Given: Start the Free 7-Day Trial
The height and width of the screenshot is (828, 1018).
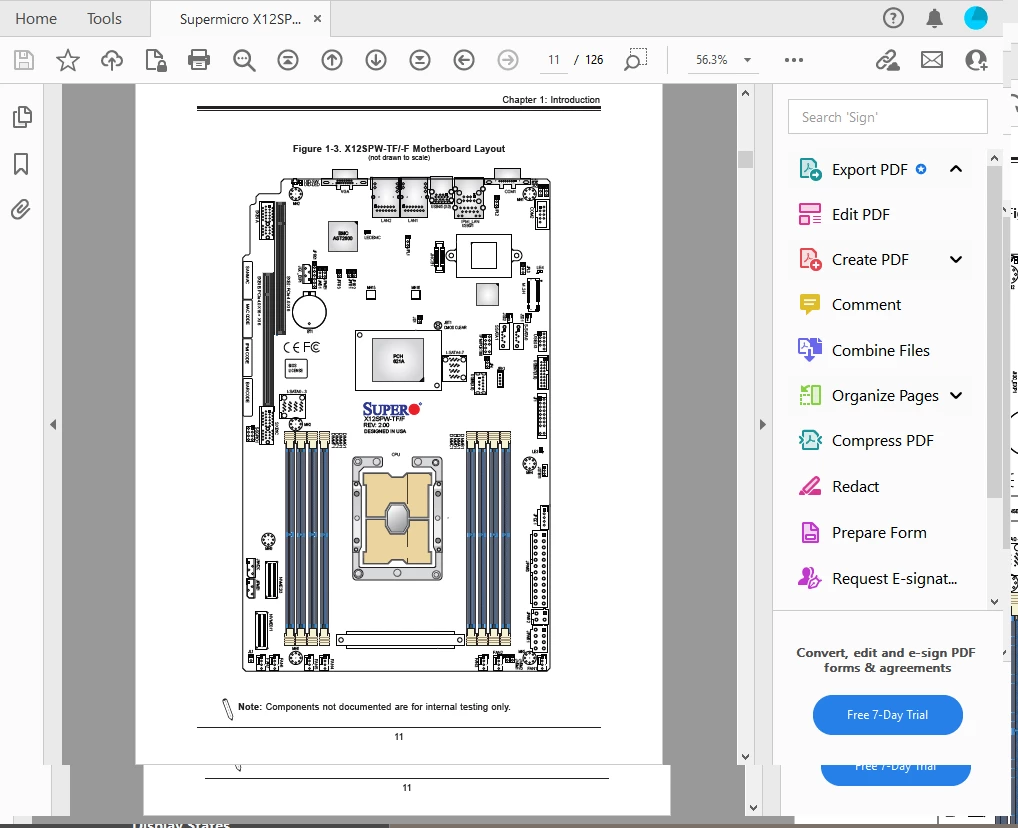Looking at the screenshot, I should coord(887,714).
